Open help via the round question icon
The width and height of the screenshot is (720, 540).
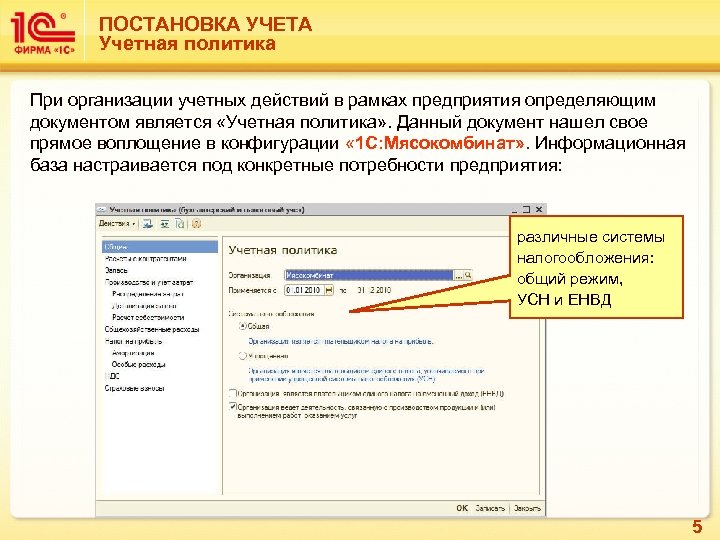(197, 224)
